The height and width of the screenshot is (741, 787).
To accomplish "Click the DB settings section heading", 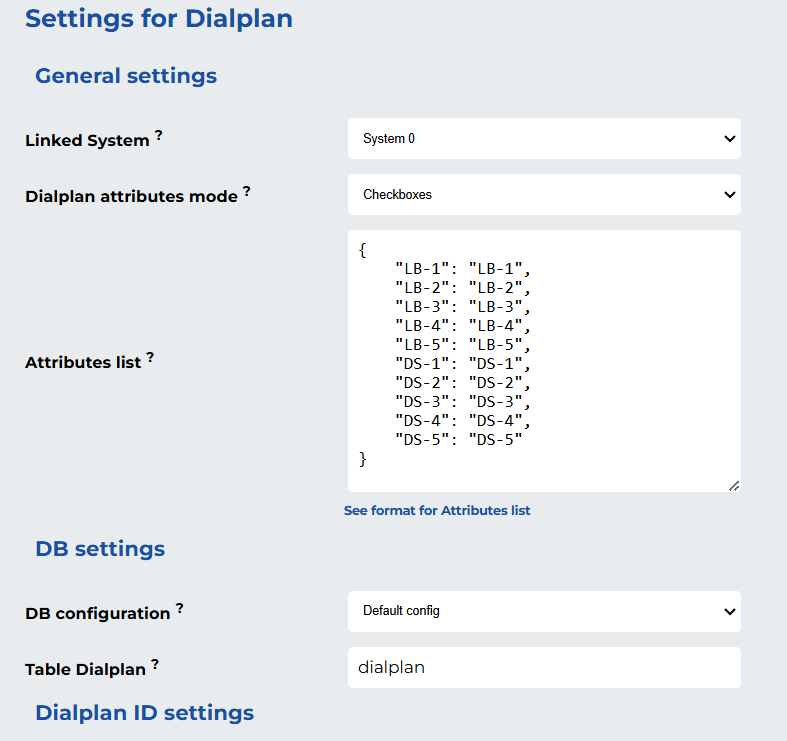I will click(100, 549).
